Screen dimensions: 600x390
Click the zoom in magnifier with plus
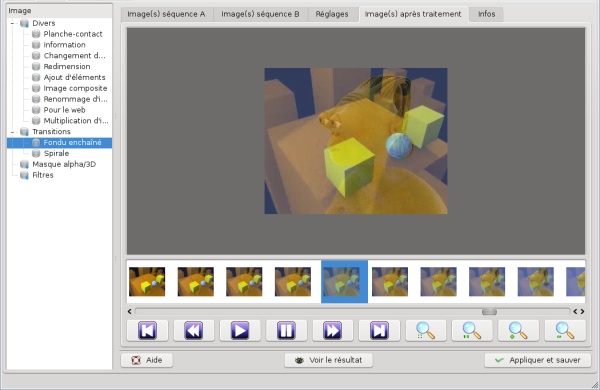[x=518, y=330]
